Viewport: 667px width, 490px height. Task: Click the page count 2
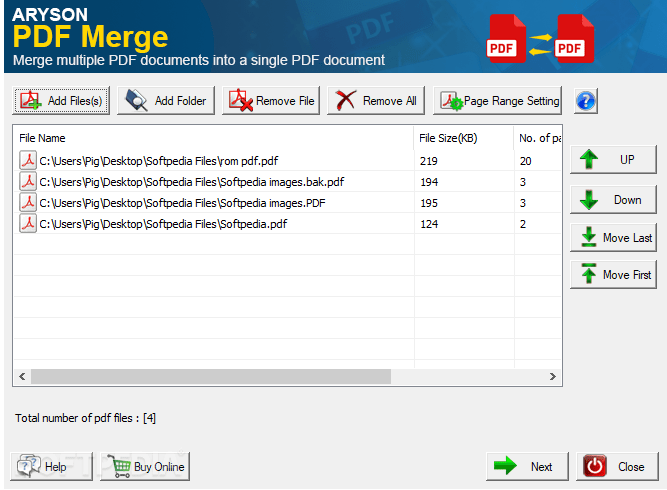pyautogui.click(x=523, y=224)
